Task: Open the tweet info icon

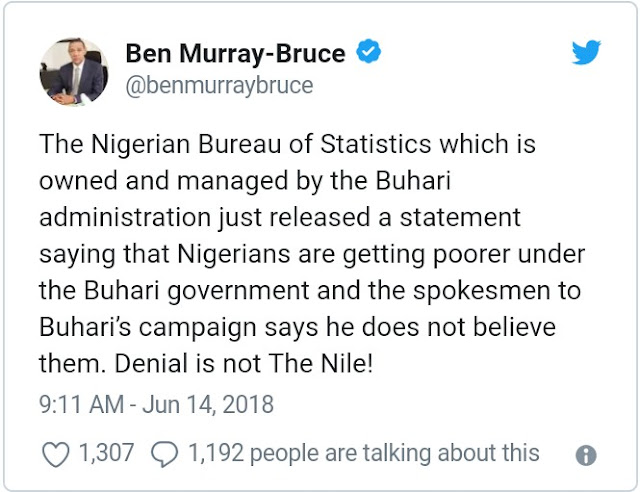Action: [x=586, y=455]
